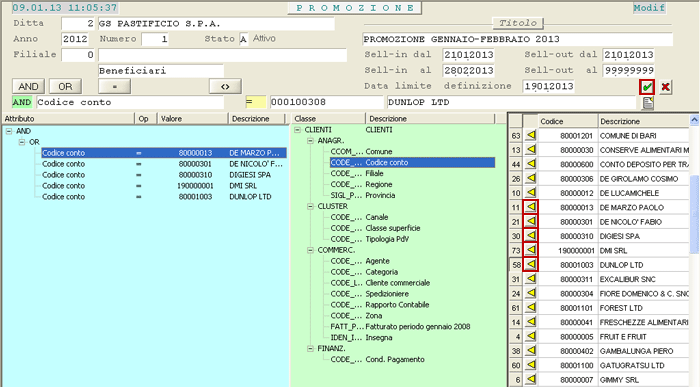The height and width of the screenshot is (387, 700).
Task: Collapse the CLIENTI class tree
Action: [298, 130]
